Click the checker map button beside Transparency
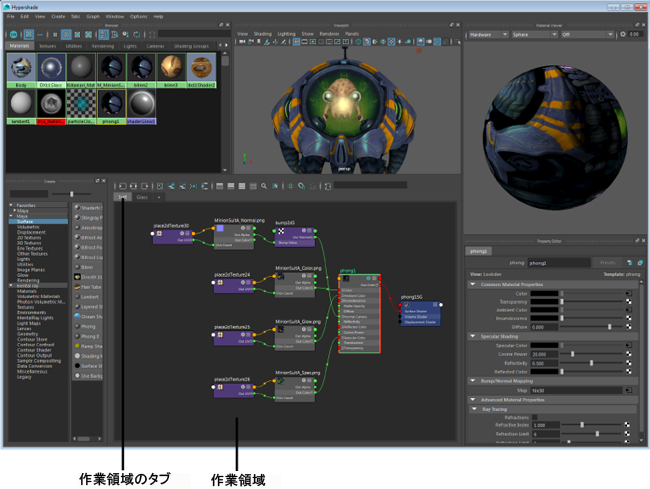Viewport: 650px width, 489px height. click(628, 302)
